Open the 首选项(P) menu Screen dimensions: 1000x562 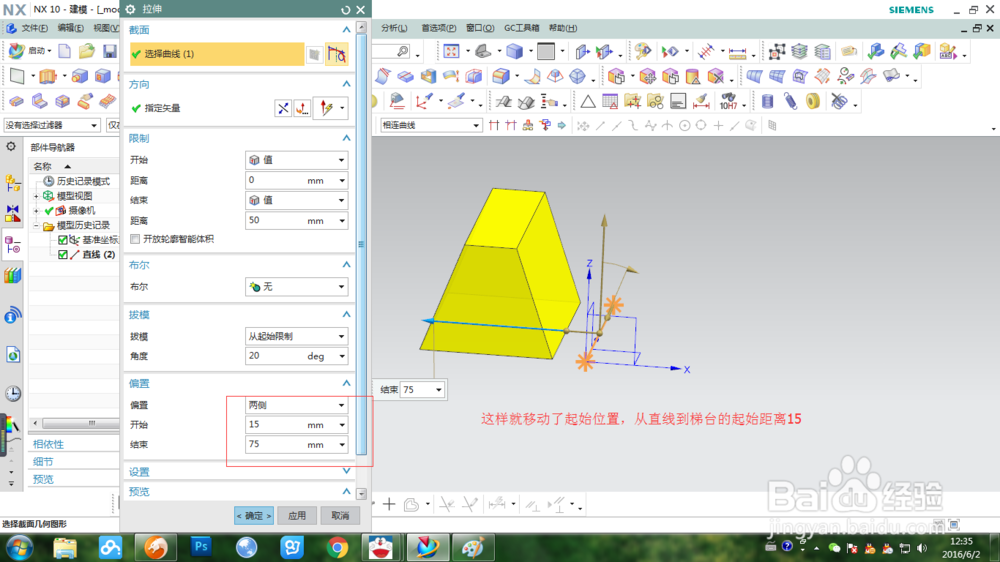[438, 28]
